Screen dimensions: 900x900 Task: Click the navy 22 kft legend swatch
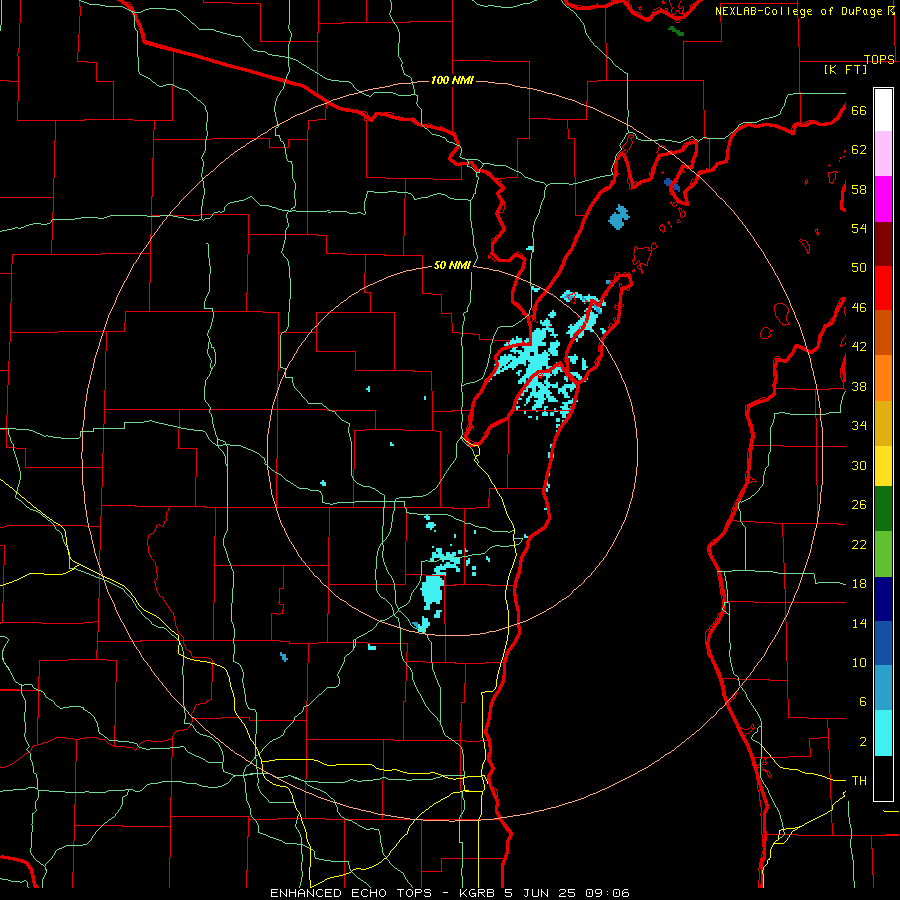pyautogui.click(x=883, y=599)
